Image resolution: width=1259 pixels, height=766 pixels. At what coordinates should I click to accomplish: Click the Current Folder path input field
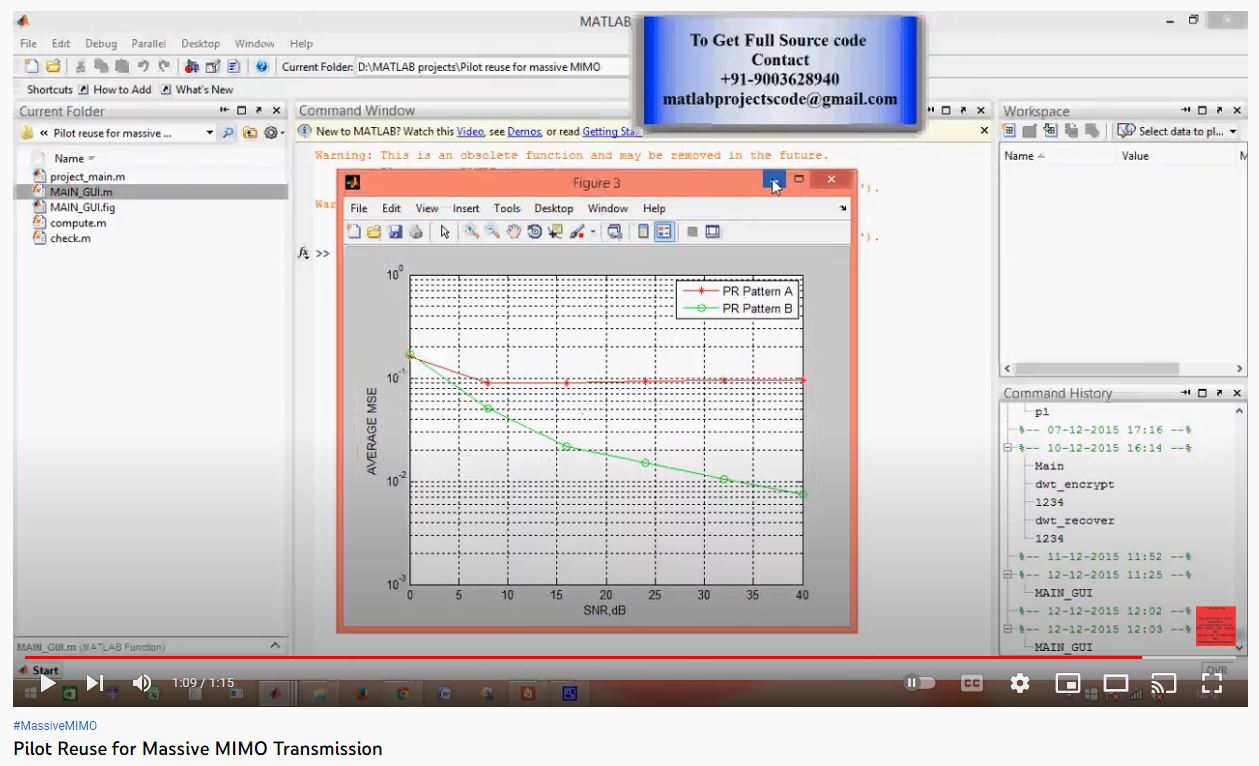point(493,67)
